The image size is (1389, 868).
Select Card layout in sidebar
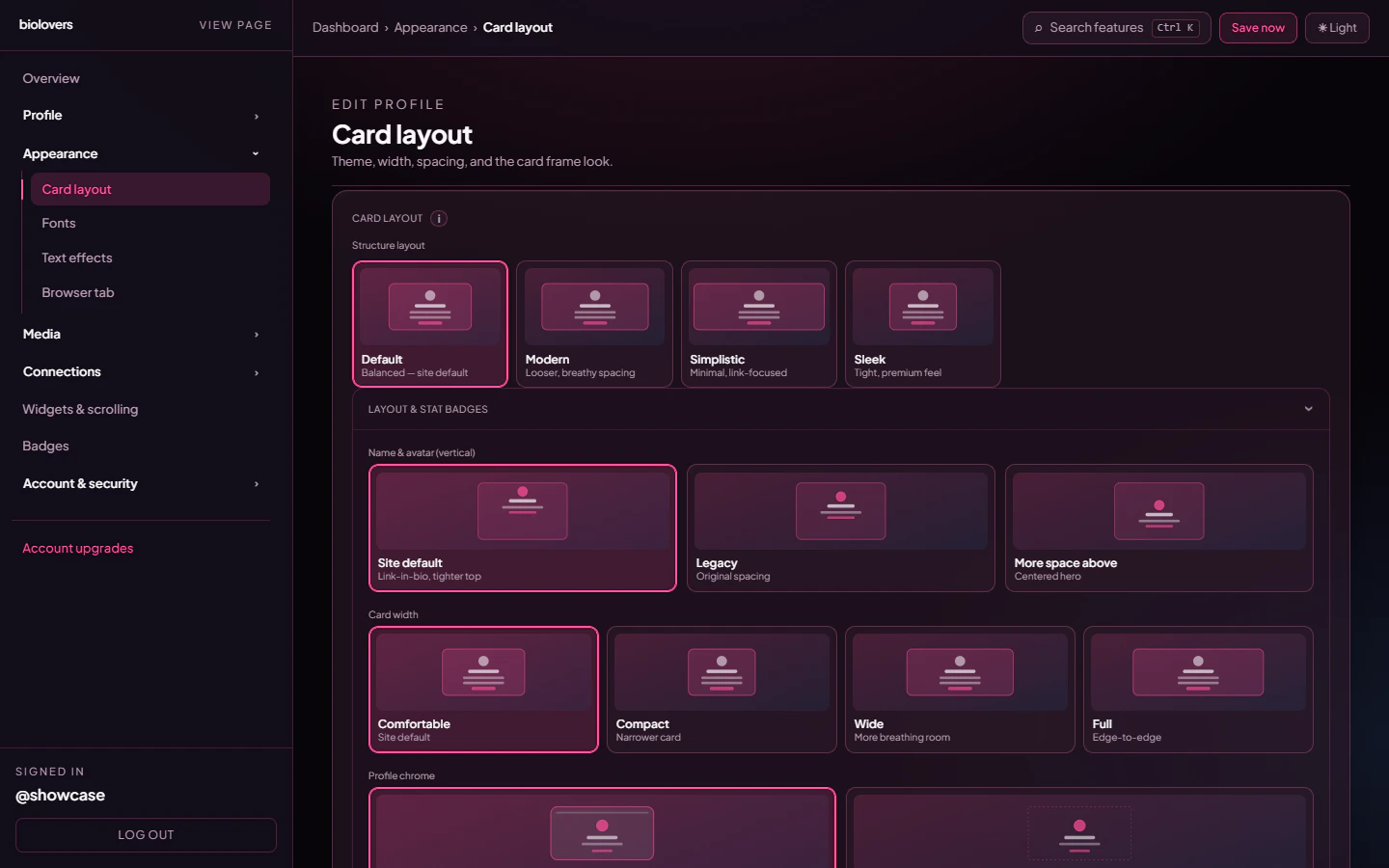tap(150, 189)
